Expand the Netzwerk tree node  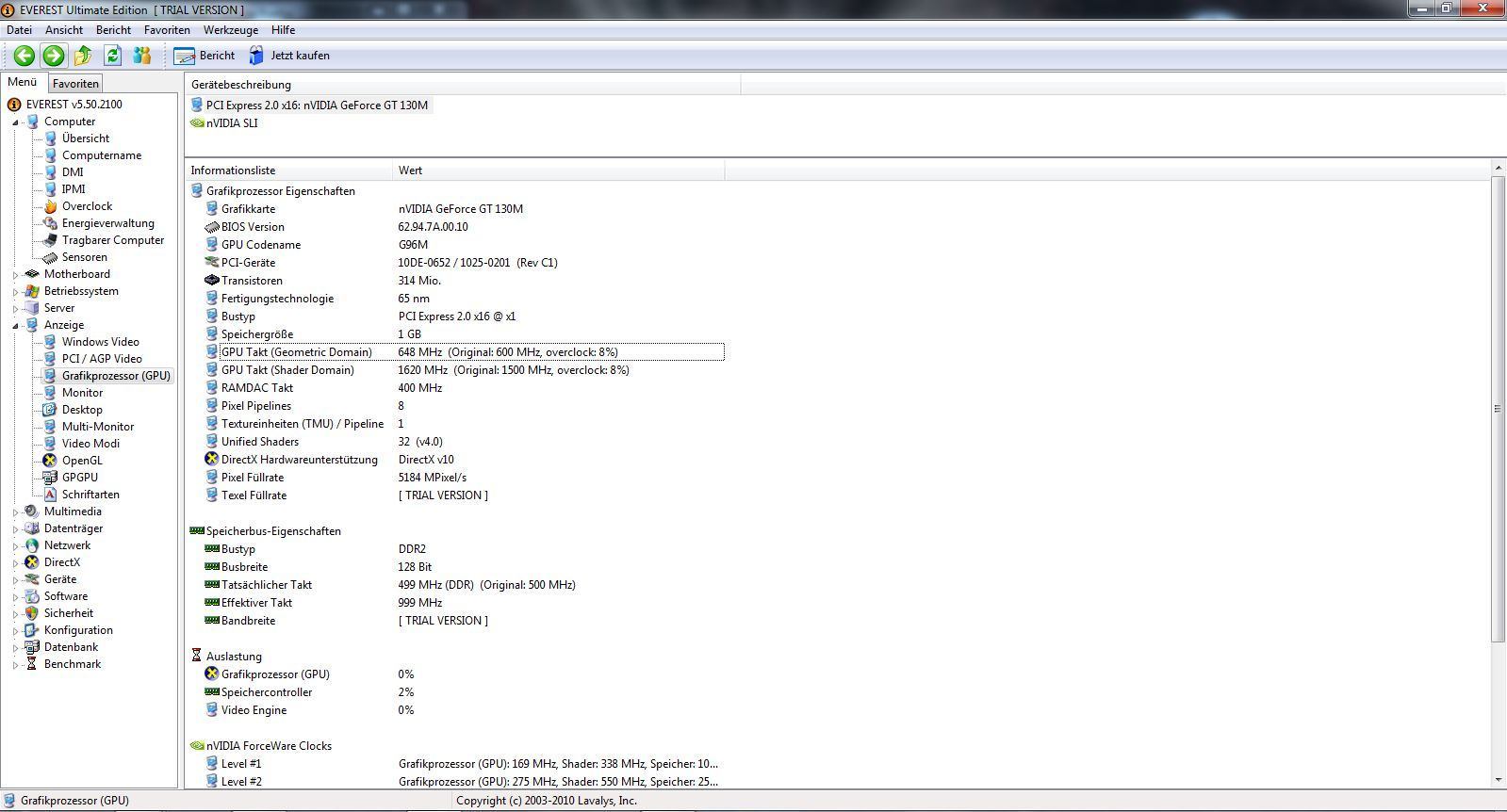pyautogui.click(x=16, y=546)
